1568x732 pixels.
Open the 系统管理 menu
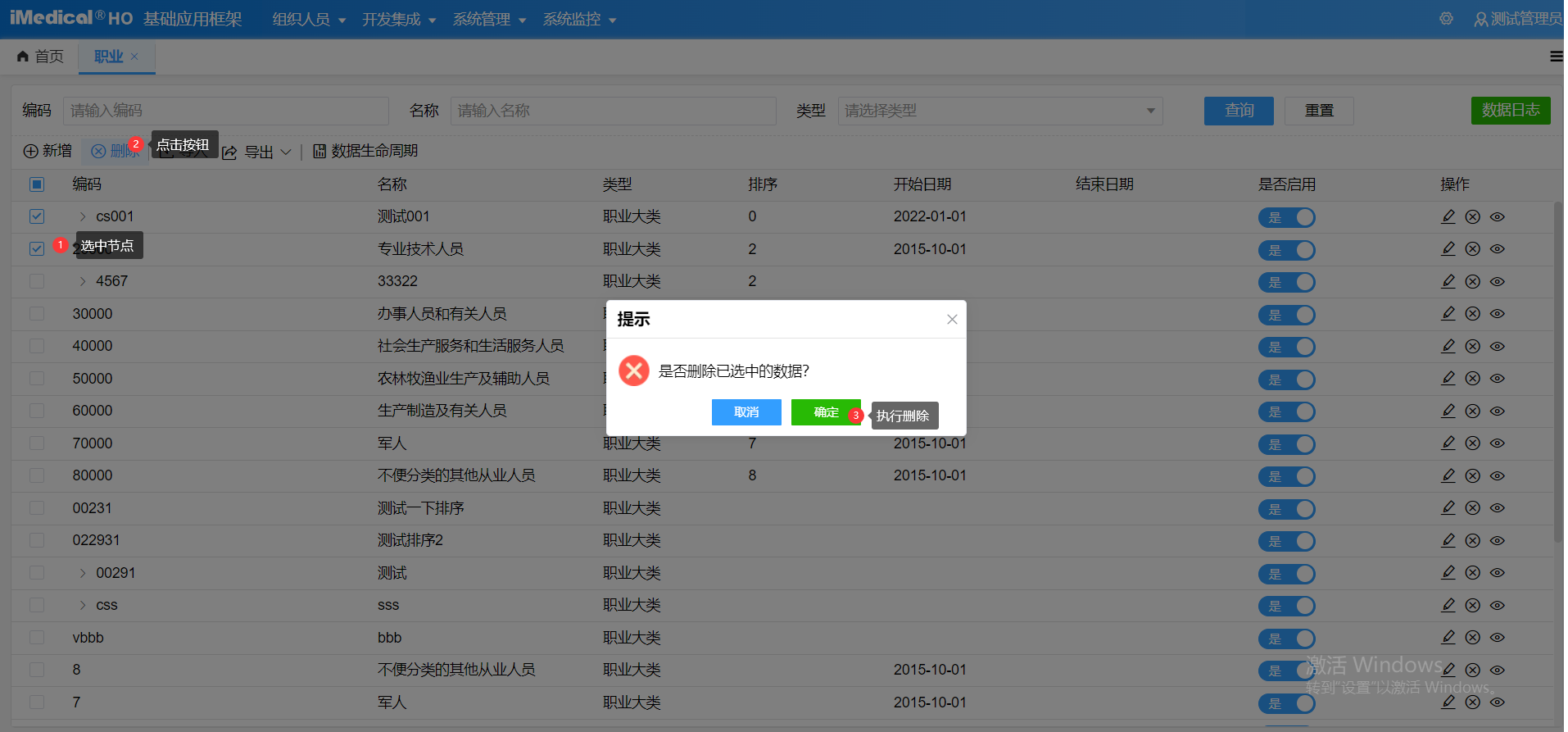click(x=489, y=19)
